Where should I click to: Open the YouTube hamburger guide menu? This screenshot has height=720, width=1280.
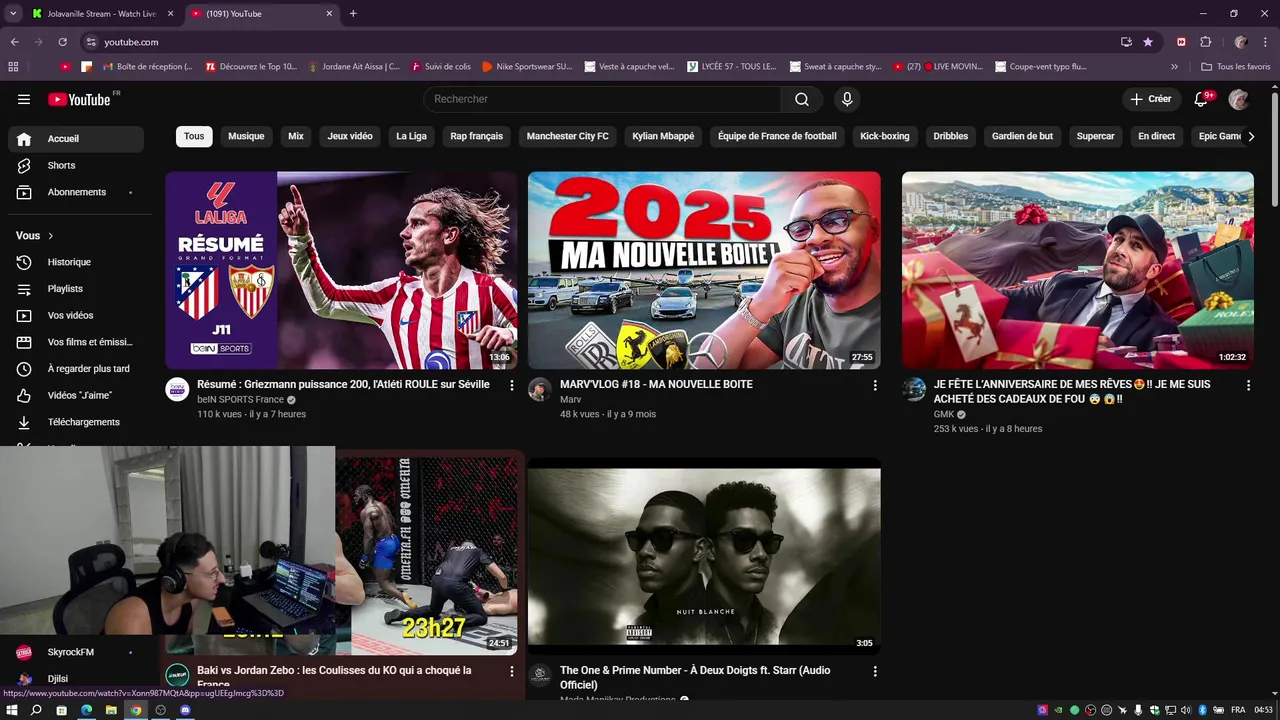[24, 99]
